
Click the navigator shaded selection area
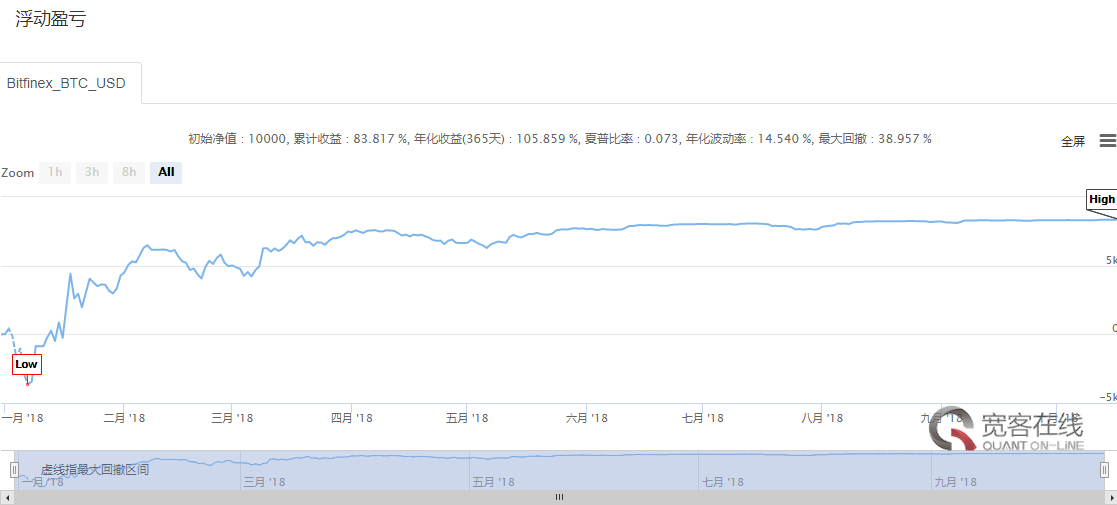point(559,469)
